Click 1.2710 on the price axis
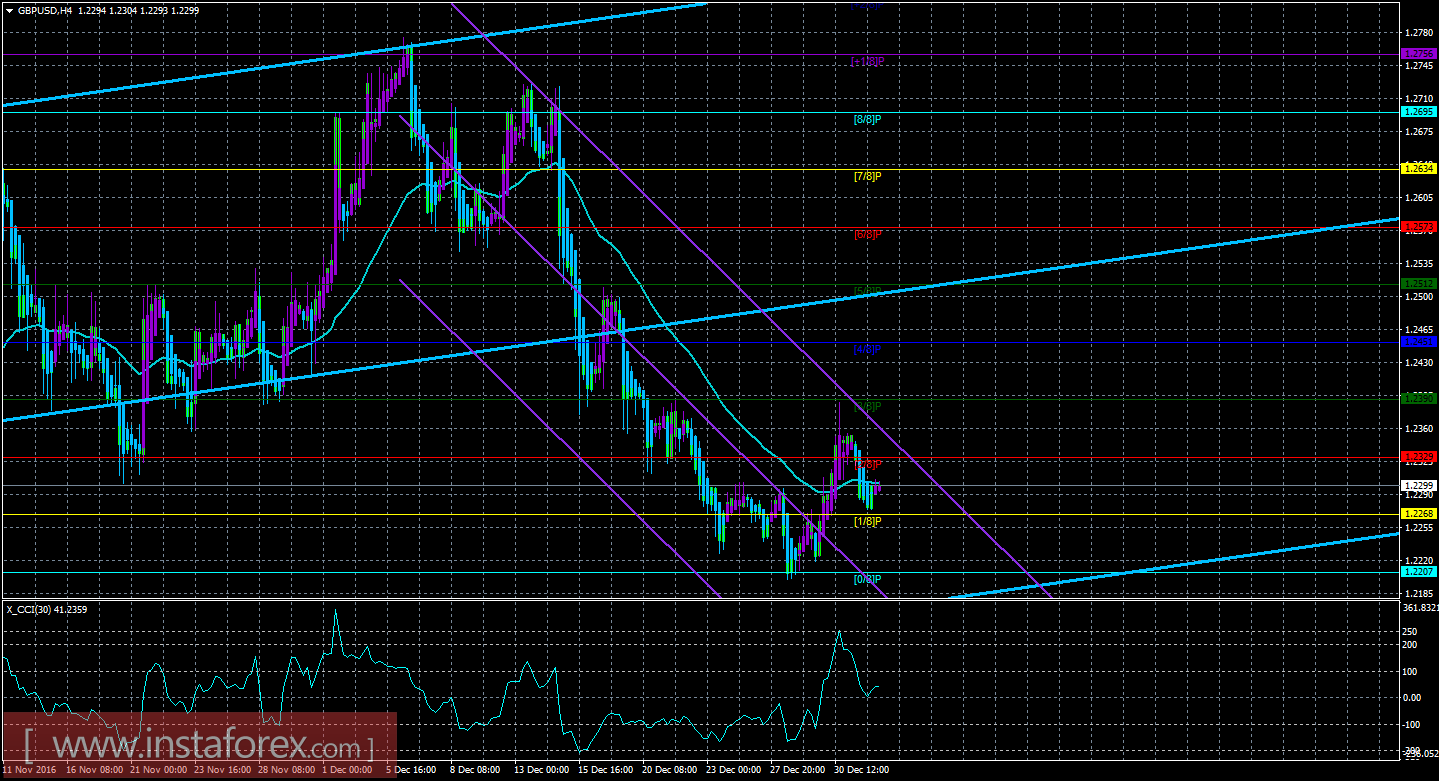 coord(1418,99)
